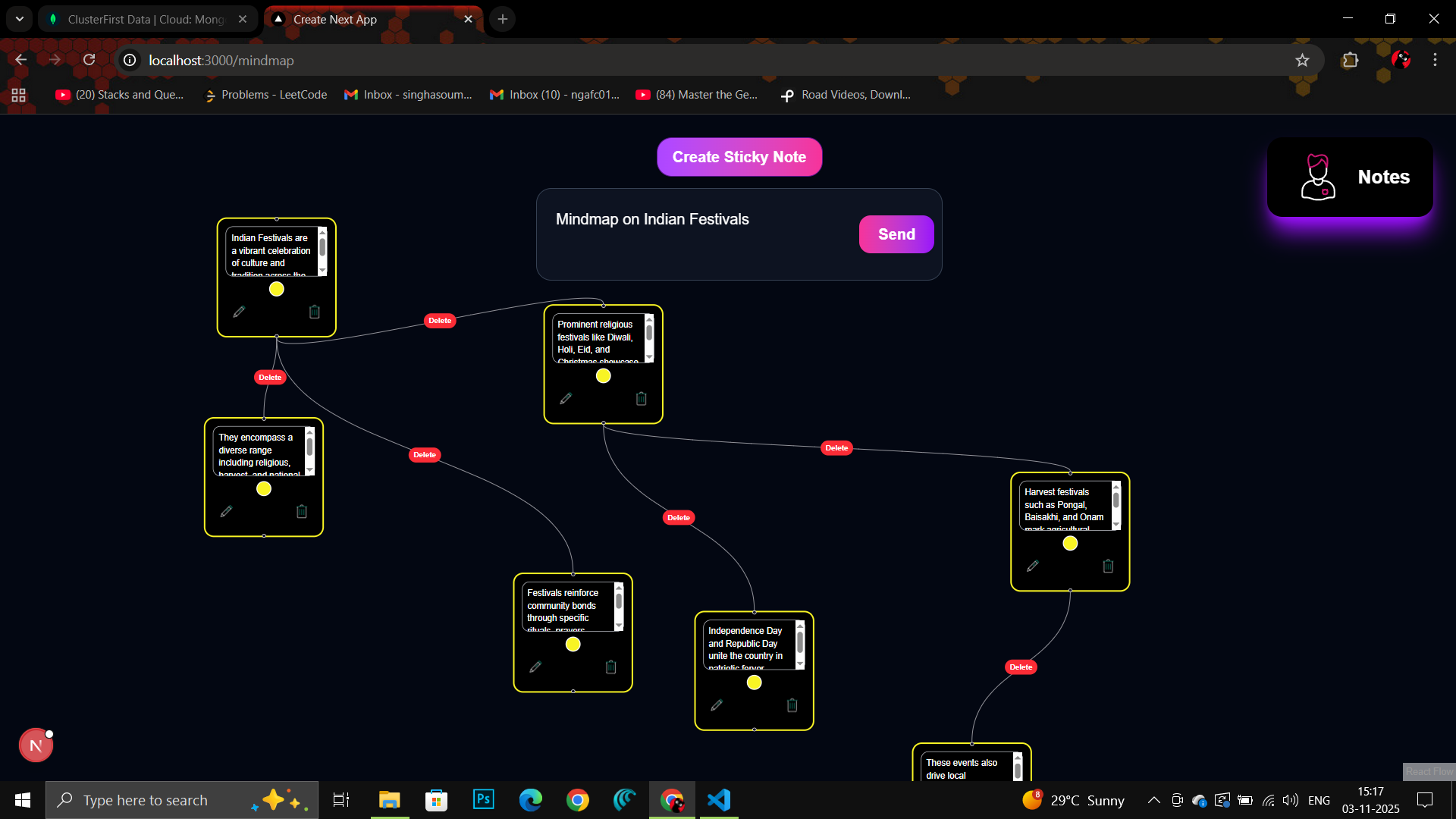Click trash icon on They encompass note
The image size is (1456, 819).
[x=301, y=511]
